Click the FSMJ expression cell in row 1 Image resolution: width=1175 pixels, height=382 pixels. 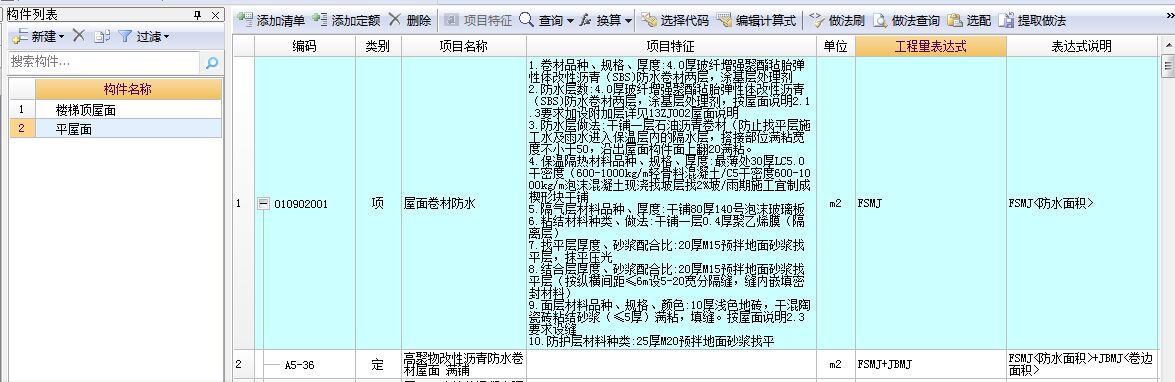click(x=931, y=203)
